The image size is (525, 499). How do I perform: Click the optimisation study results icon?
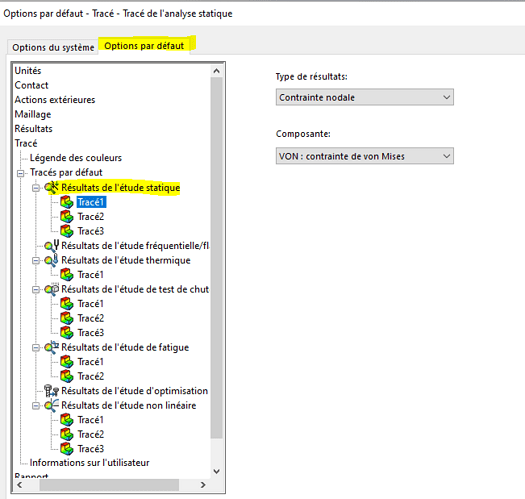click(52, 390)
